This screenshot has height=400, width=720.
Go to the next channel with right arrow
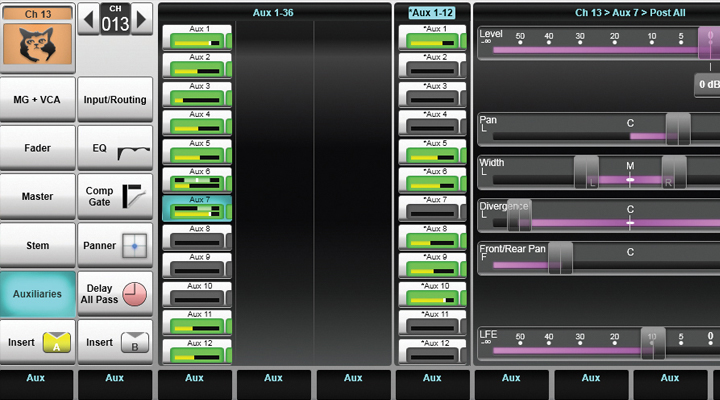[143, 18]
